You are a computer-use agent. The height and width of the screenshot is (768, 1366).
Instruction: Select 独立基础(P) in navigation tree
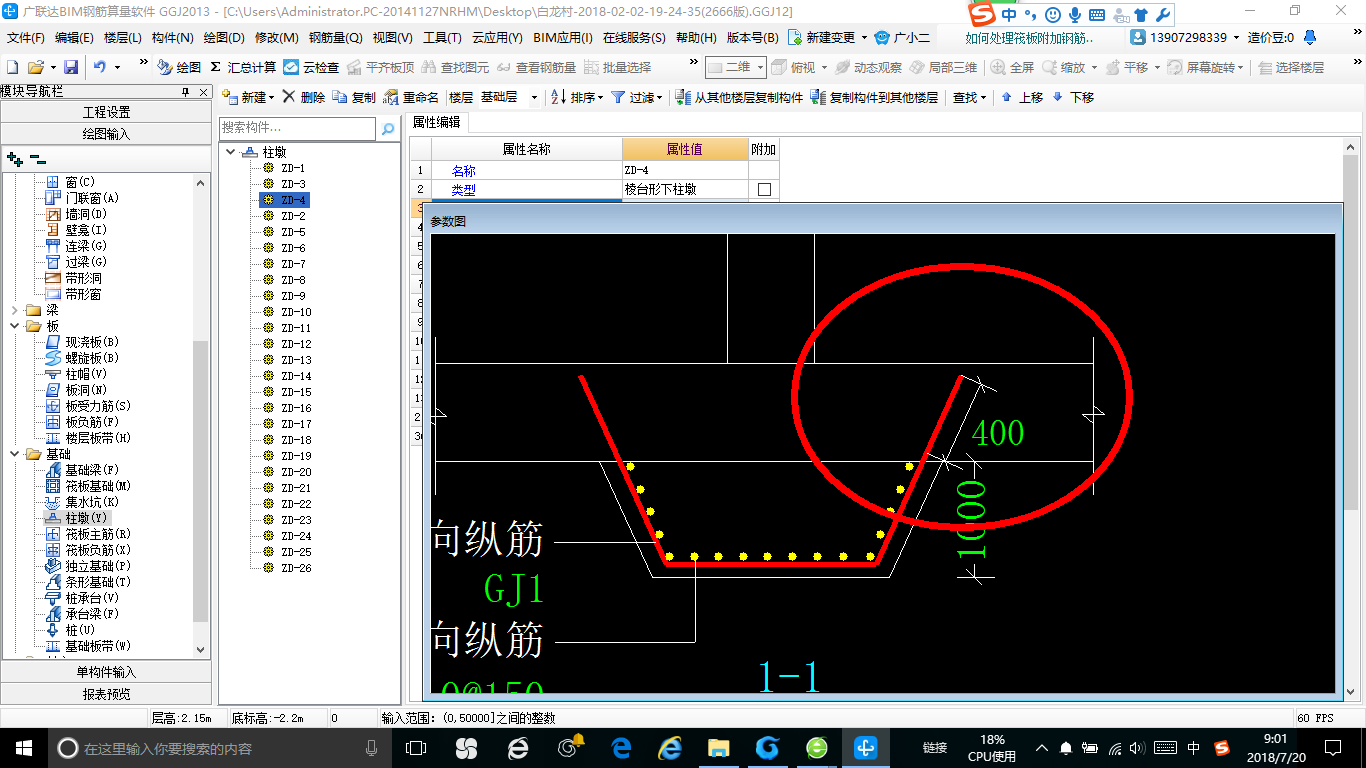tap(88, 566)
